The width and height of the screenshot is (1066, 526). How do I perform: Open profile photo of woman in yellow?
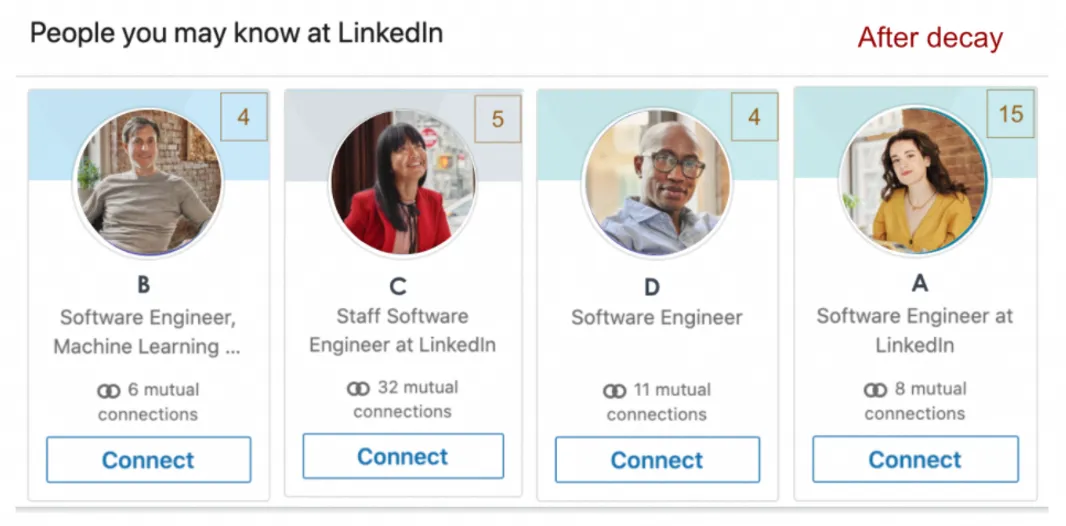(914, 181)
